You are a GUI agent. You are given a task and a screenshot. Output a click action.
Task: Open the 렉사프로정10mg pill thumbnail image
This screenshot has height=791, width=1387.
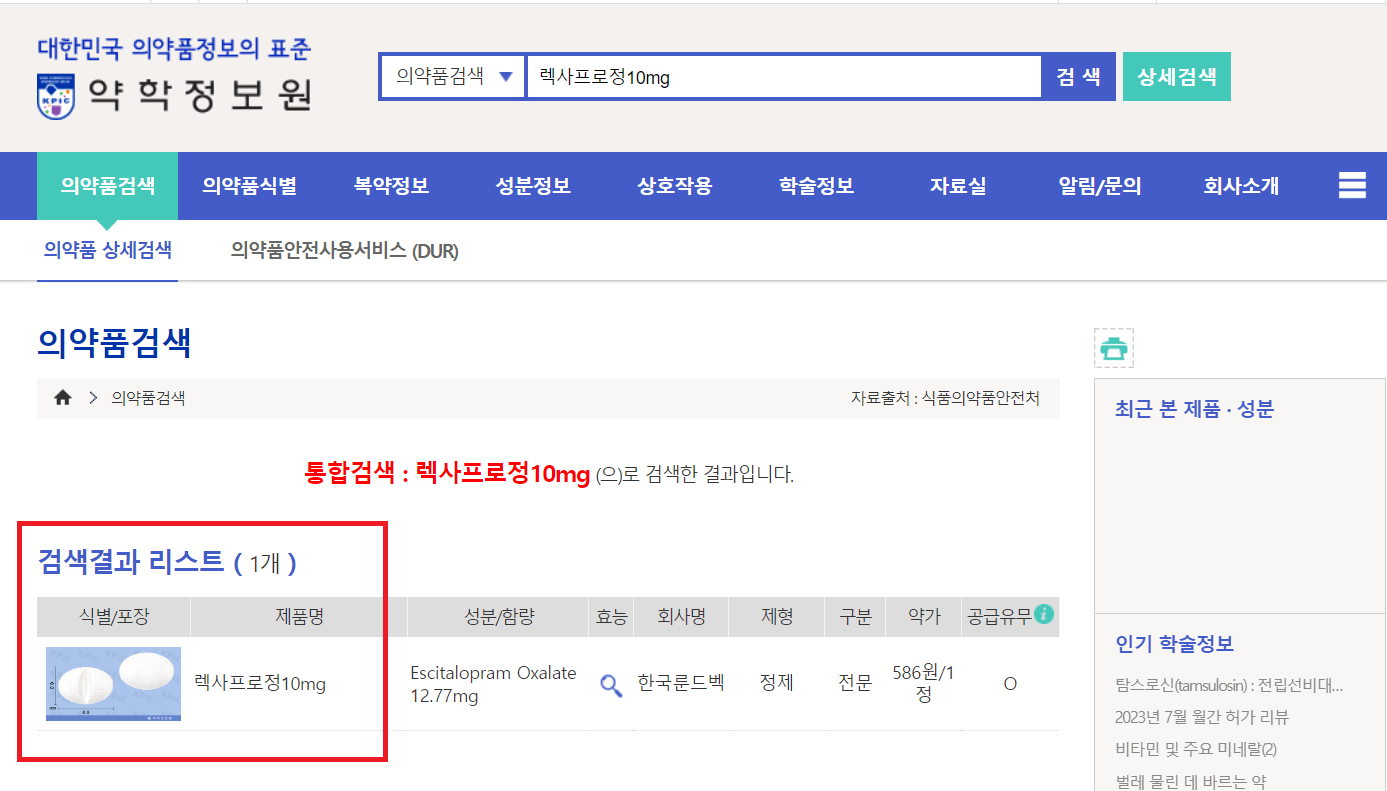[113, 684]
